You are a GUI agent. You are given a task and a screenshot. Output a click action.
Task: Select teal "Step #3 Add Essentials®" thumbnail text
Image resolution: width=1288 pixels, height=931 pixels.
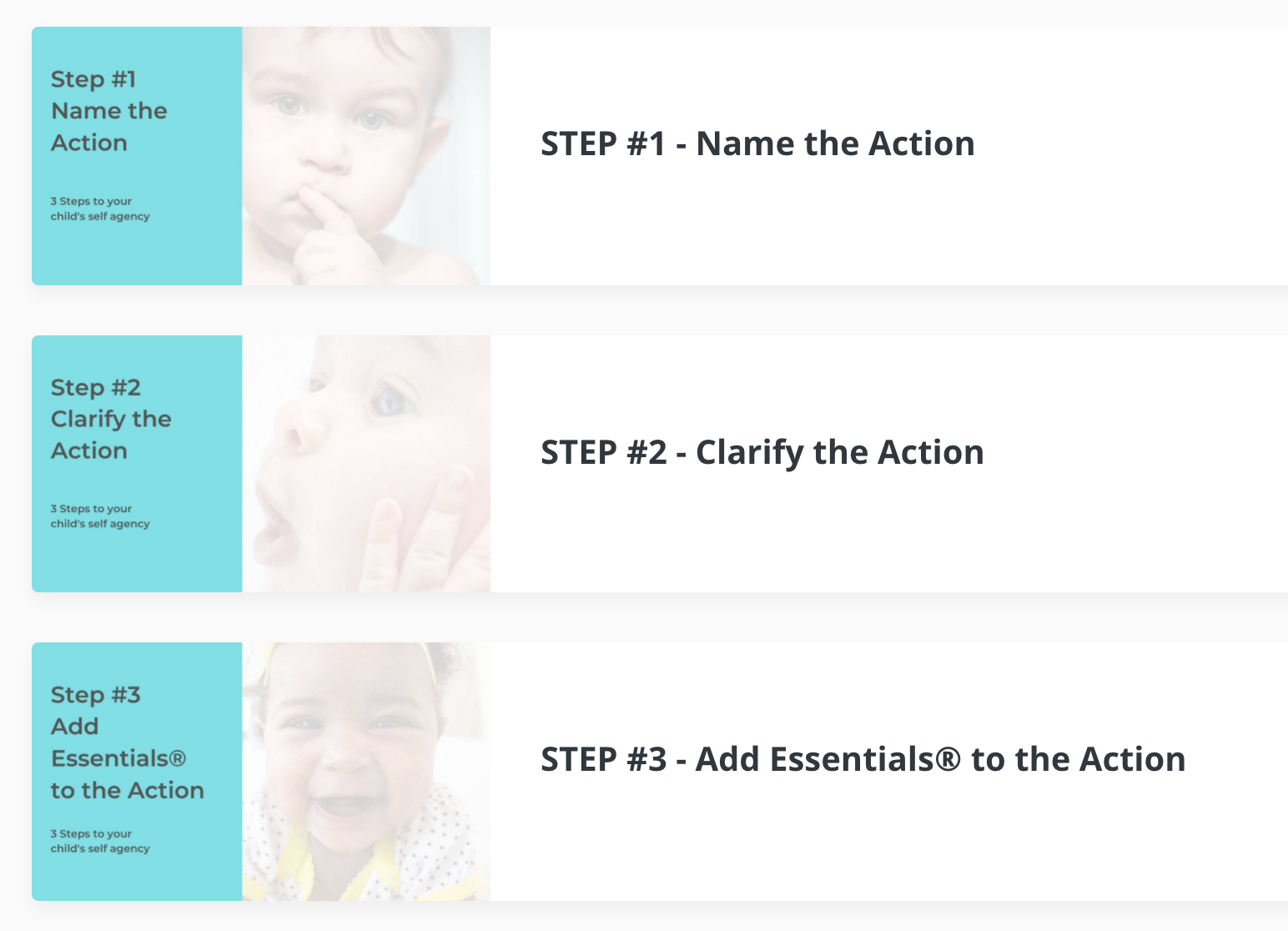(127, 742)
